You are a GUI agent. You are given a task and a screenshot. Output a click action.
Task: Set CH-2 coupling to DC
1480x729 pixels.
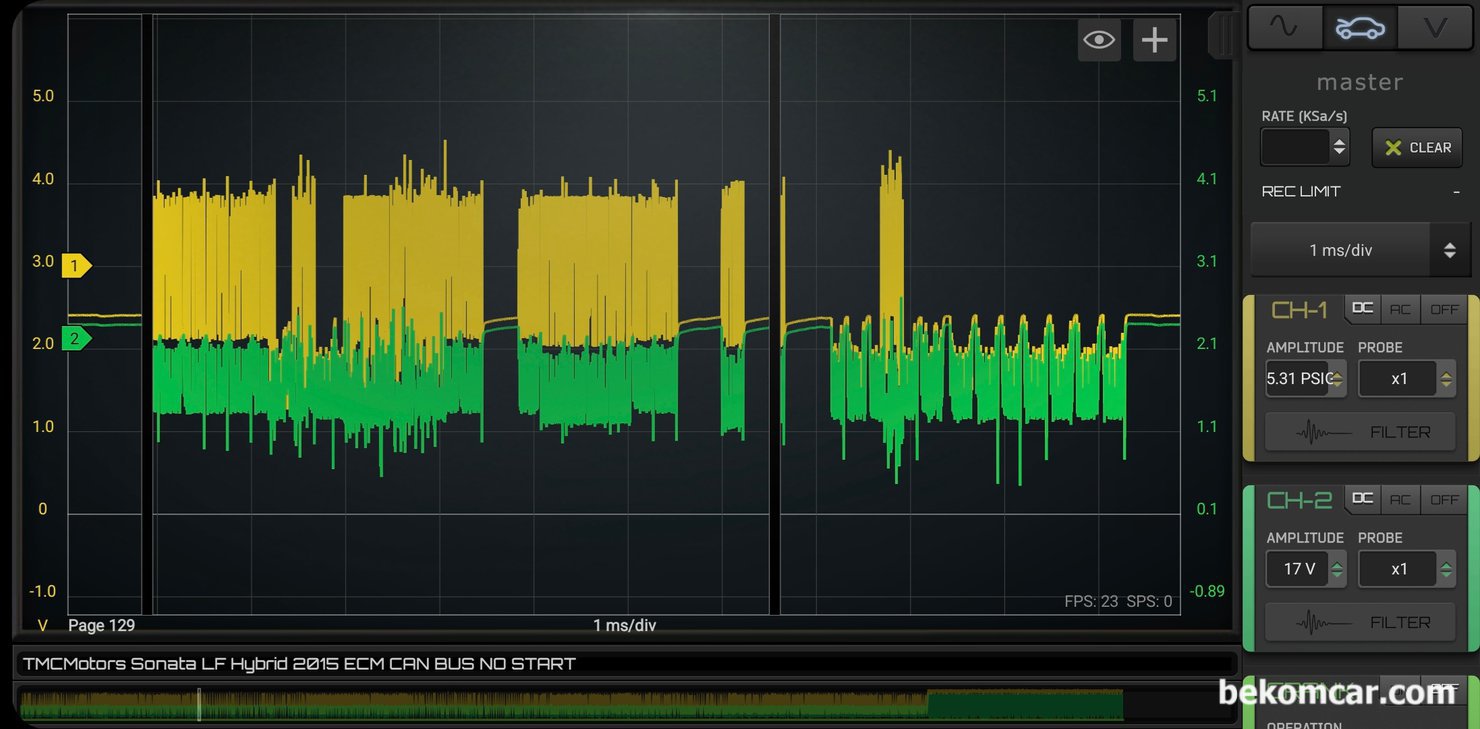tap(1362, 499)
